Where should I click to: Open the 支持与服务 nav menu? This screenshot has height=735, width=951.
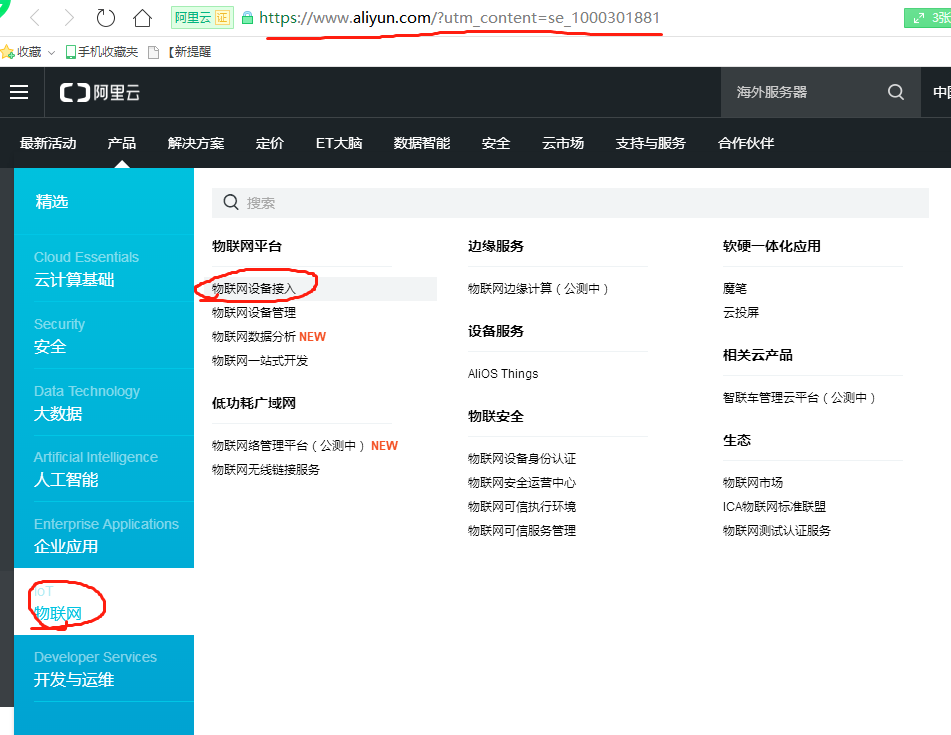[650, 143]
